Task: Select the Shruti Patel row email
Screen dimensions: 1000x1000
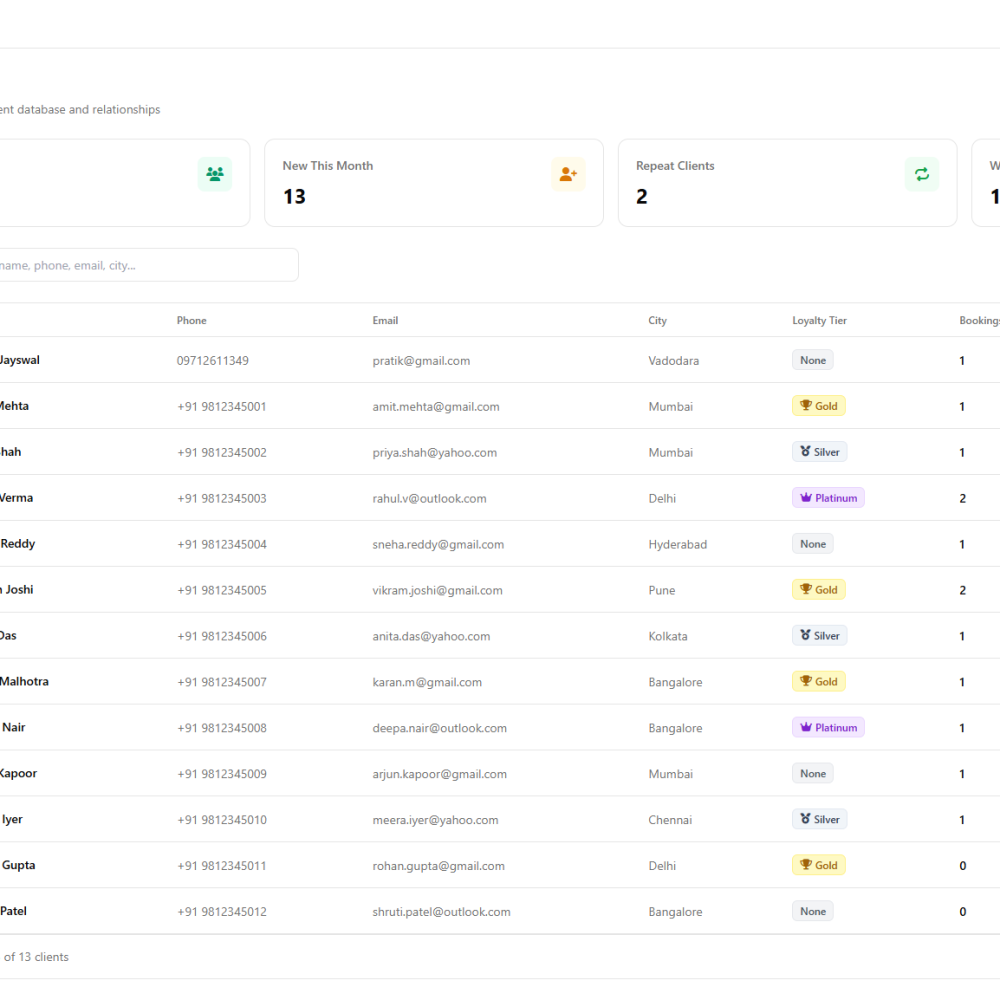Action: 441,912
